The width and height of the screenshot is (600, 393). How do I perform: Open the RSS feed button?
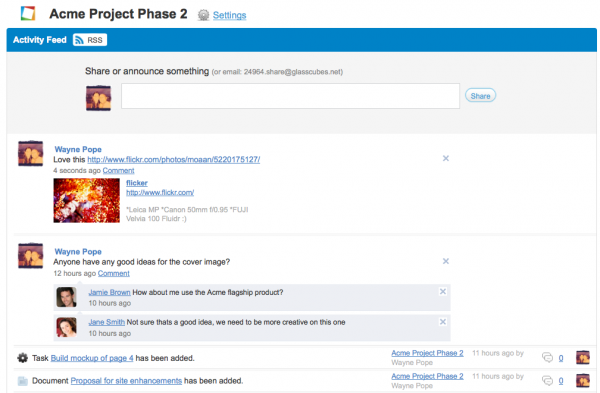(90, 40)
